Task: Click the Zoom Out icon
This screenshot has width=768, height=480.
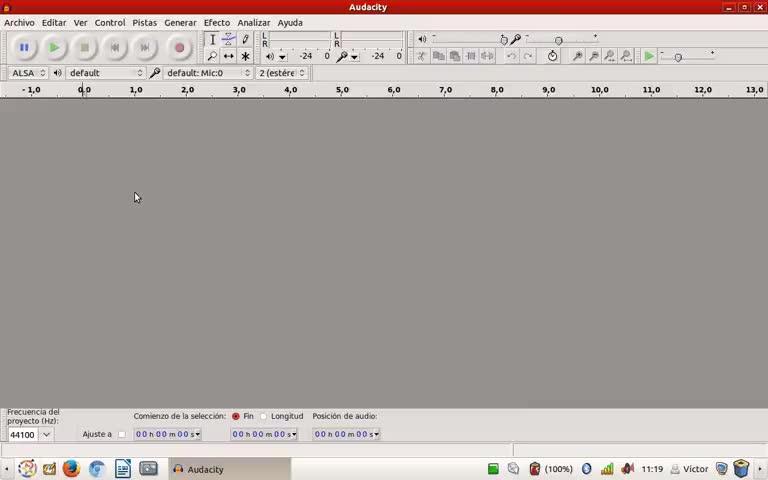Action: click(x=594, y=56)
